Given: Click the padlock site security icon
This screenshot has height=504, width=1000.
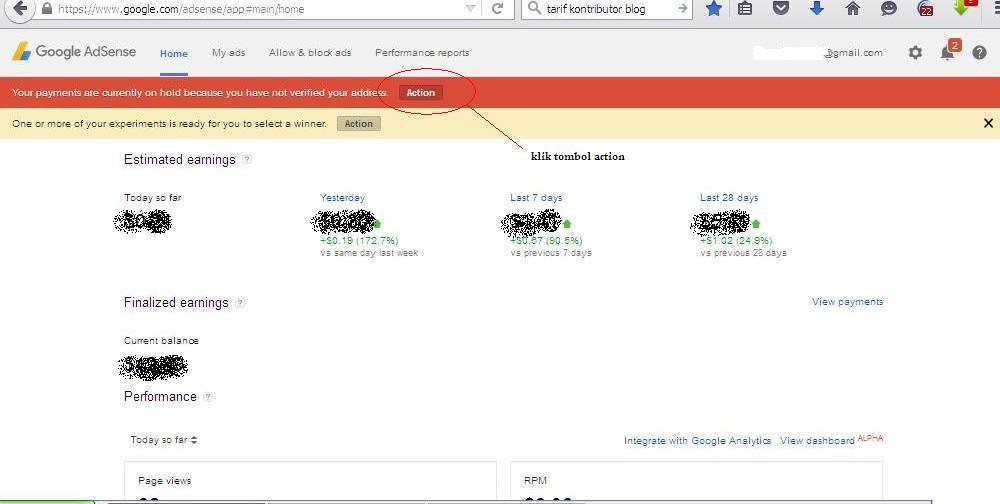Looking at the screenshot, I should tap(46, 9).
